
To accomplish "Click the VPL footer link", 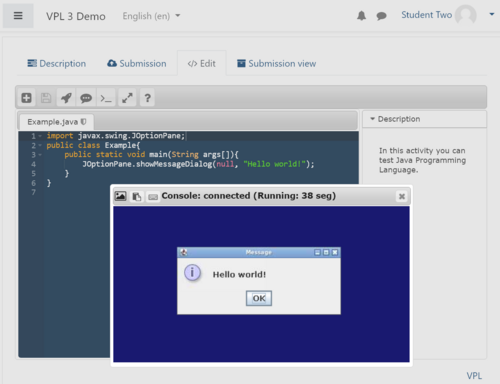I will [x=474, y=376].
